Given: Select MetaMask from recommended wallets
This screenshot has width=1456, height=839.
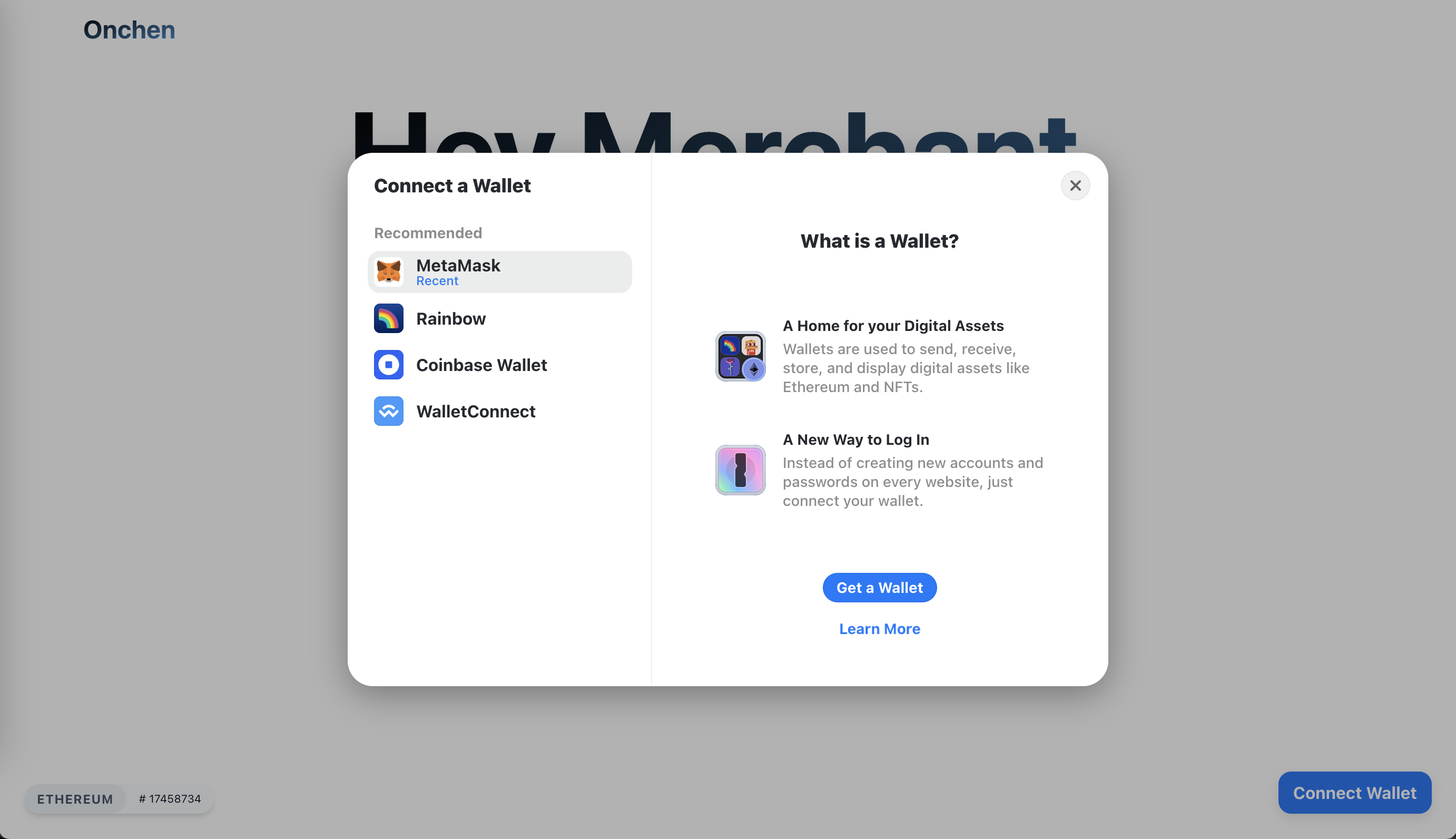Looking at the screenshot, I should coord(500,272).
